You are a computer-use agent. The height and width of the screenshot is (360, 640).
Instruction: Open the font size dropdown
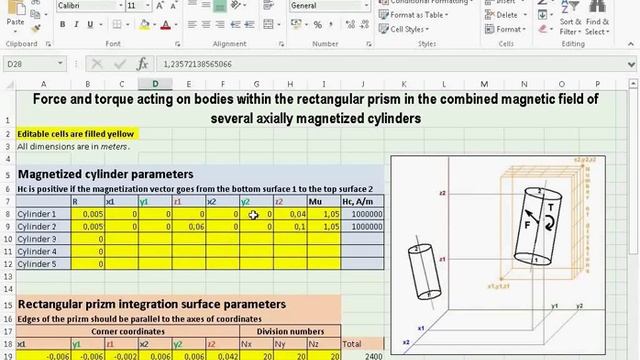[148, 5]
